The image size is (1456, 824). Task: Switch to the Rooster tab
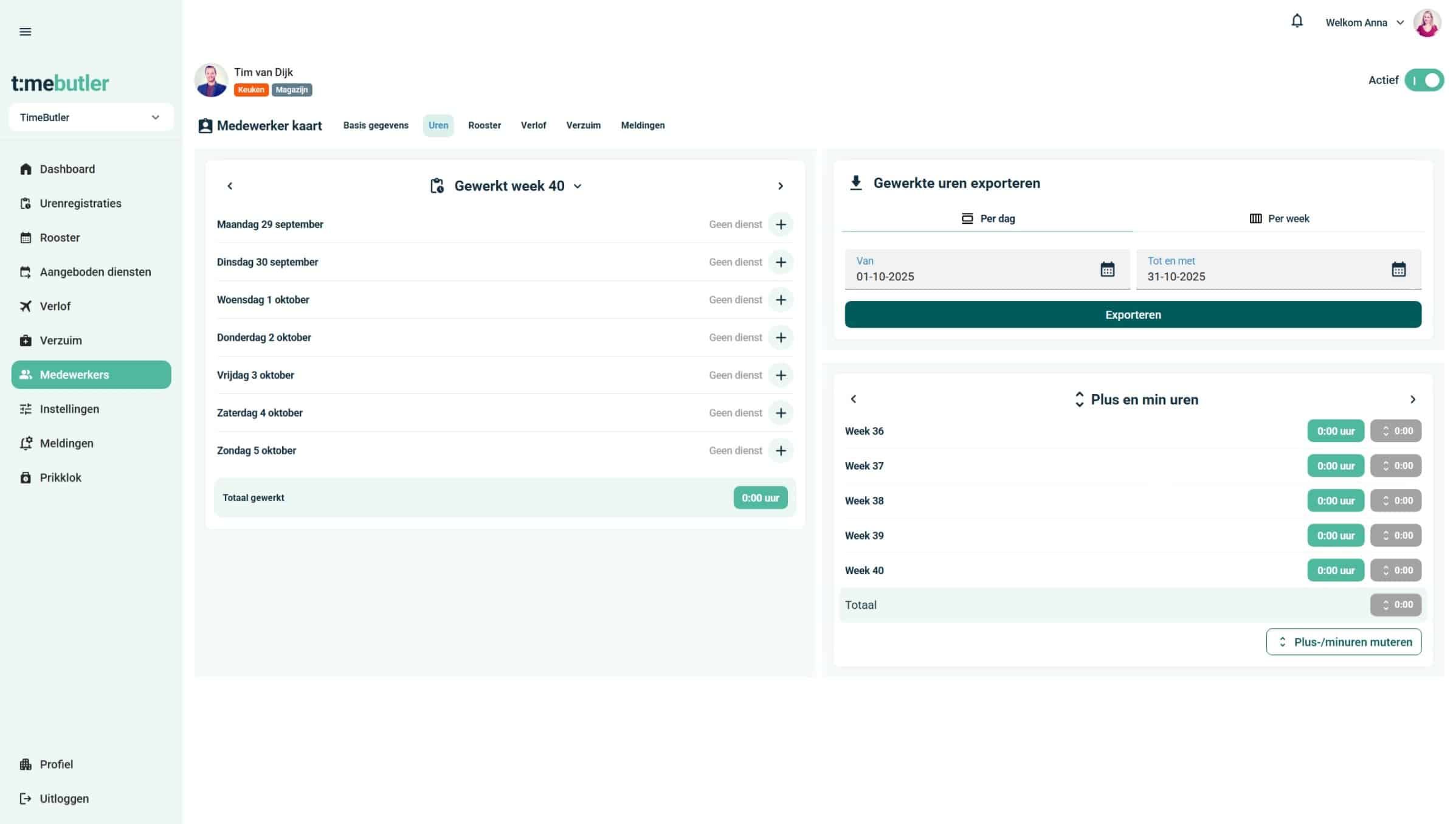484,125
